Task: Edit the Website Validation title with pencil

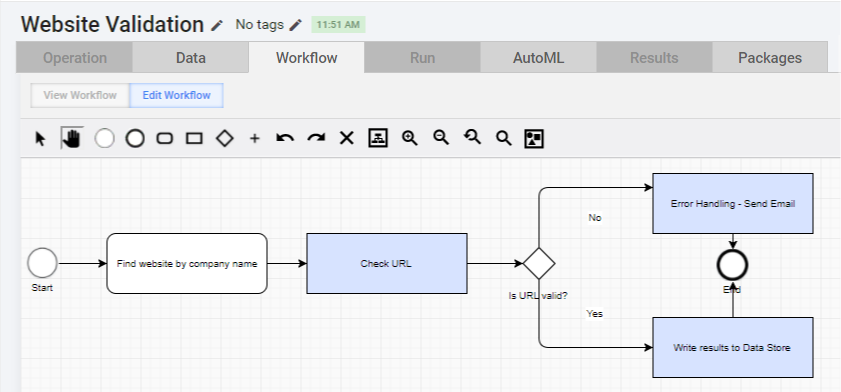Action: [217, 25]
